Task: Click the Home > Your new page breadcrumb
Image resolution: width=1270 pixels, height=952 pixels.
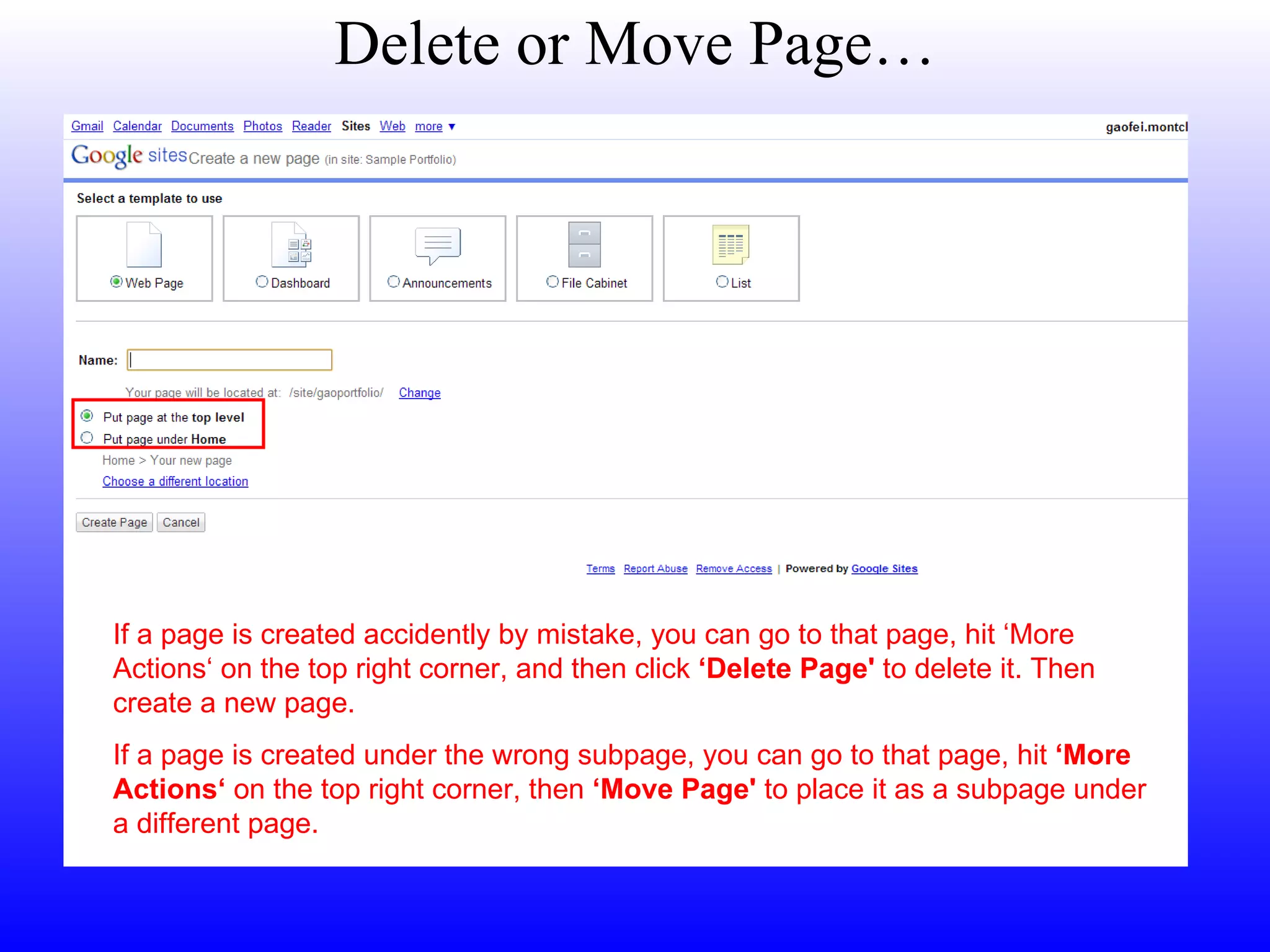Action: point(167,461)
